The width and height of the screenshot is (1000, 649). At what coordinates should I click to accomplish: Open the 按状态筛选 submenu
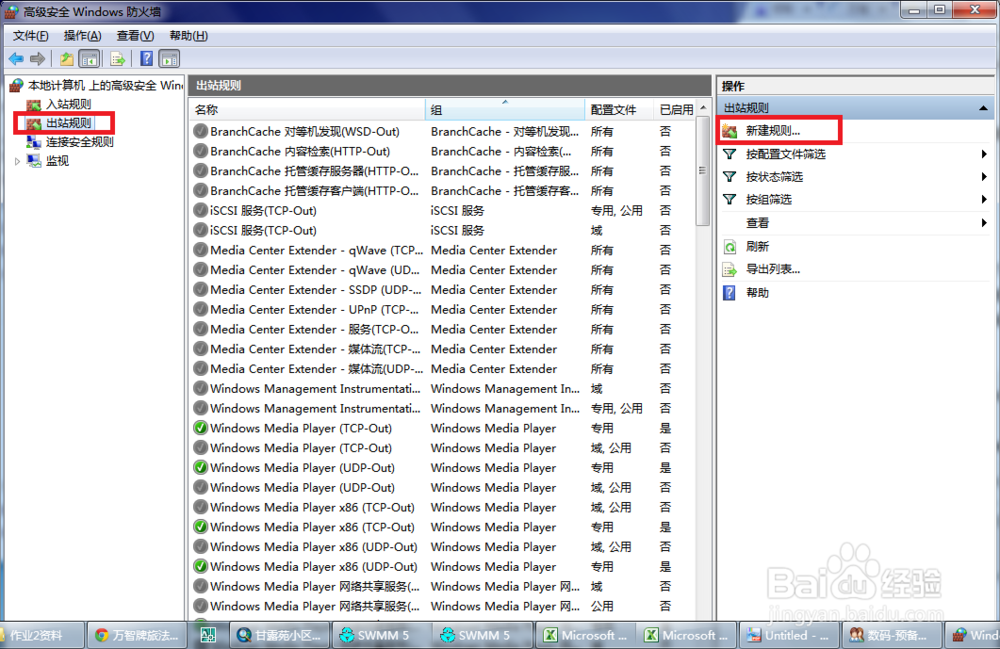tap(856, 177)
